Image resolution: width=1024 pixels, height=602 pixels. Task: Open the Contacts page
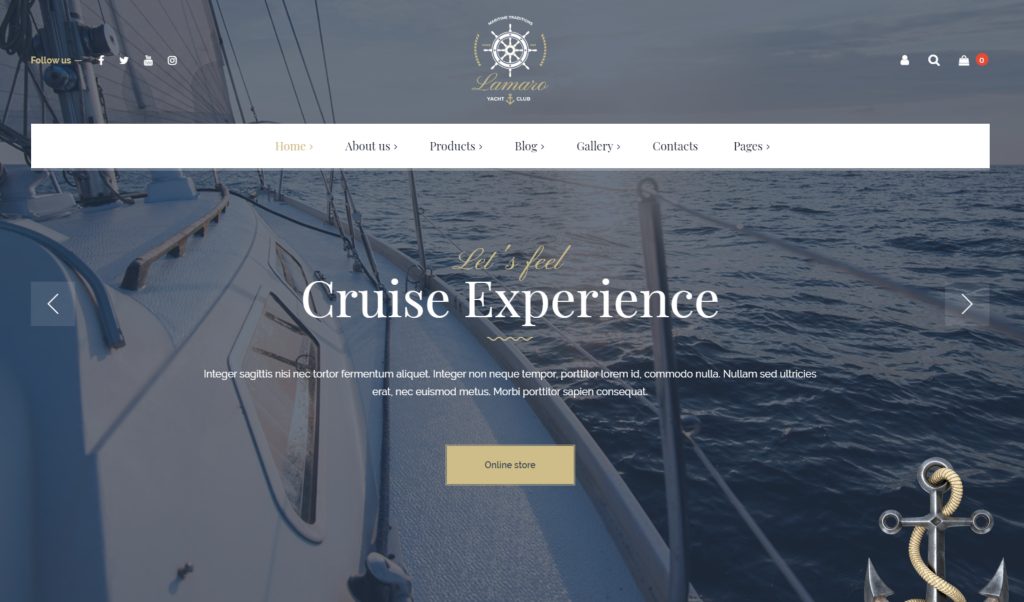[675, 146]
